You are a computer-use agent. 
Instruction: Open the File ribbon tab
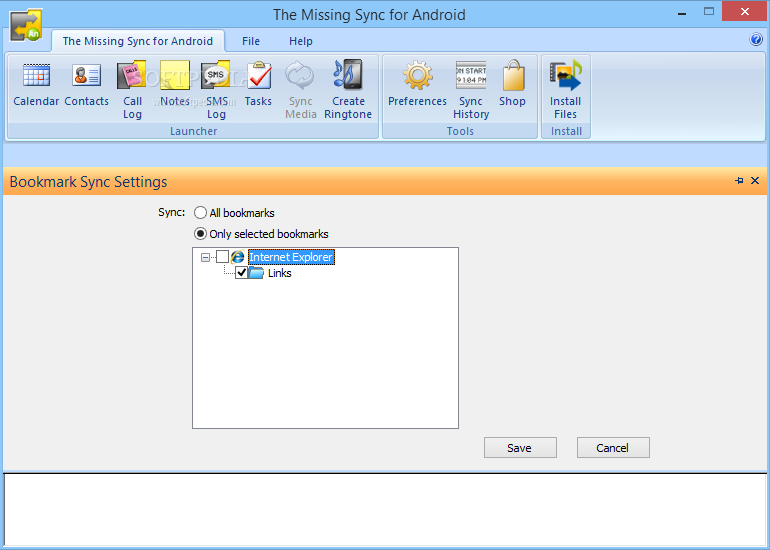[x=251, y=41]
